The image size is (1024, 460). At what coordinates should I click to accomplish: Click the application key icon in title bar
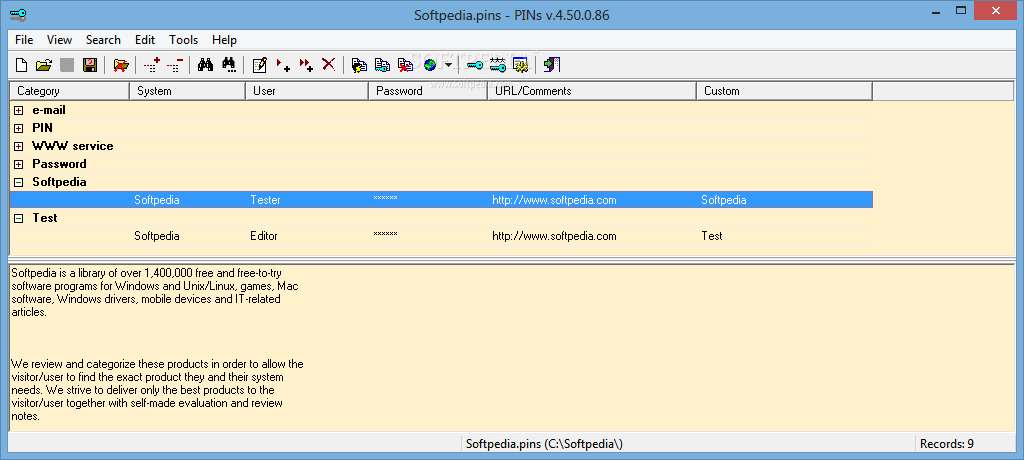[18, 14]
